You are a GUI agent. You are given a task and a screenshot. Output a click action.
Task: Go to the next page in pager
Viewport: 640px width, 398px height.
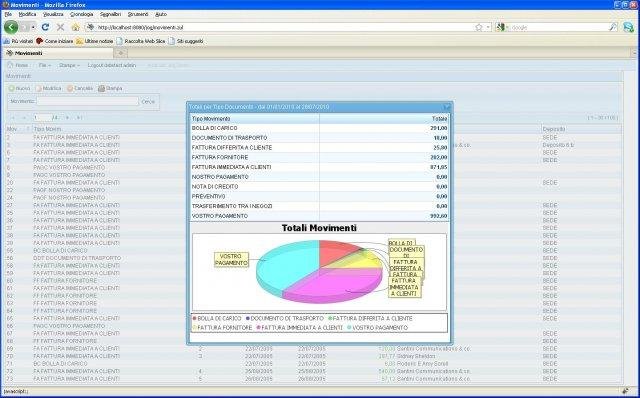[x=68, y=118]
